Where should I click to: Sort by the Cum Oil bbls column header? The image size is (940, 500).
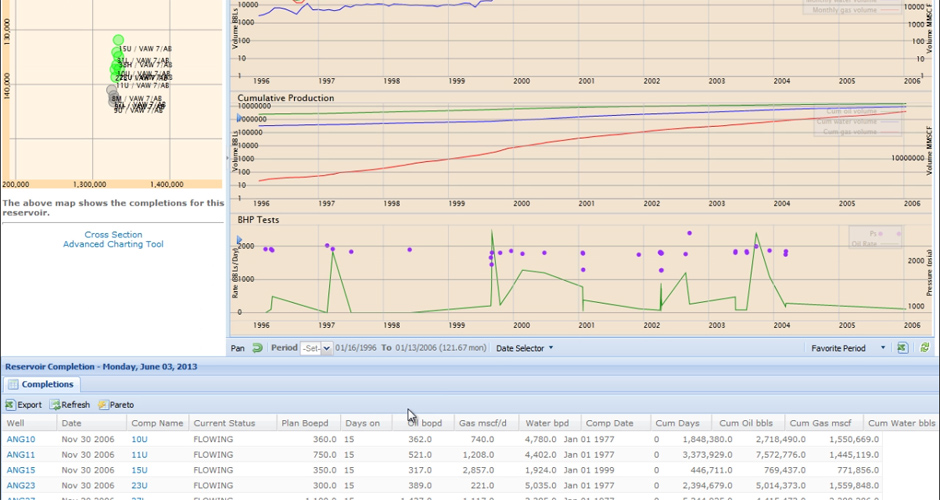point(747,423)
